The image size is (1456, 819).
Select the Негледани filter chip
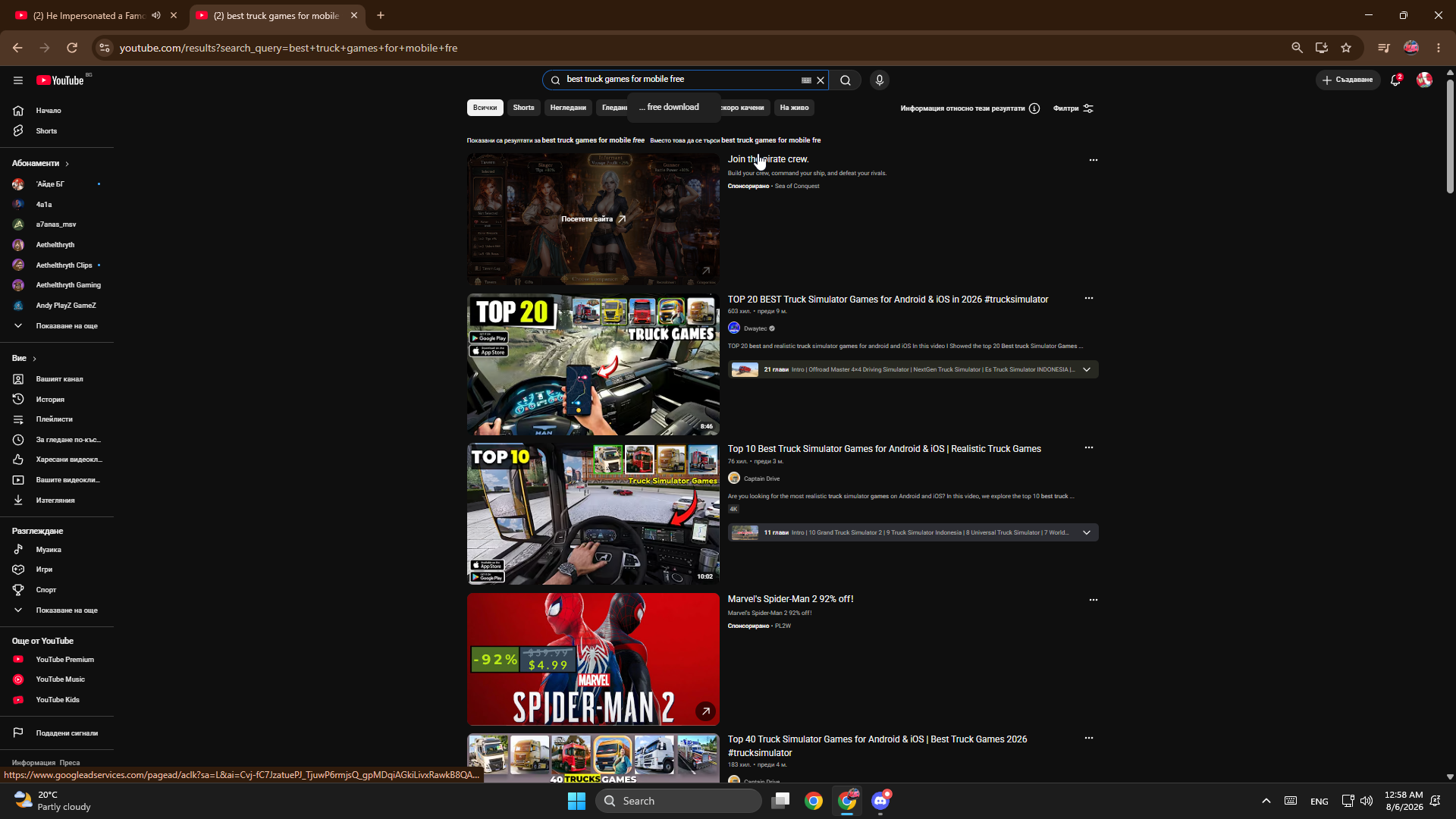[568, 108]
